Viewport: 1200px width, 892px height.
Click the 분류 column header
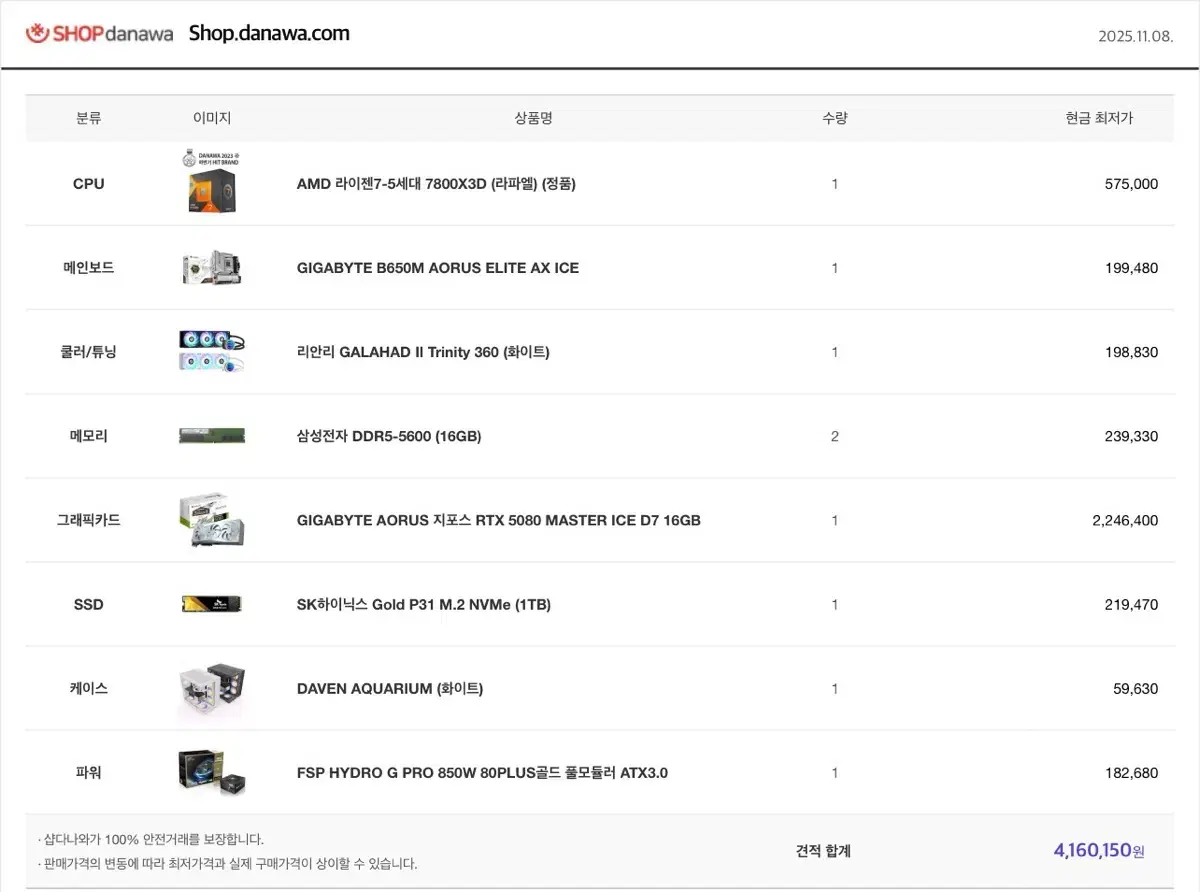88,118
